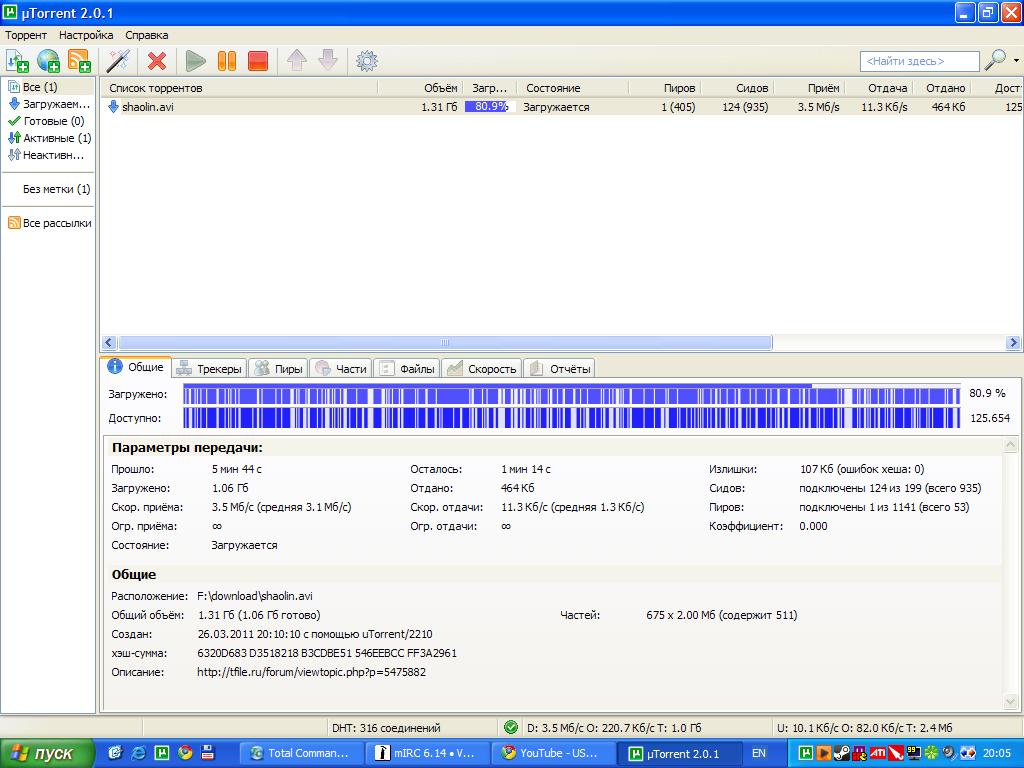Viewport: 1024px width, 768px height.
Task: Click details panel scroll down arrow
Action: click(x=1011, y=702)
